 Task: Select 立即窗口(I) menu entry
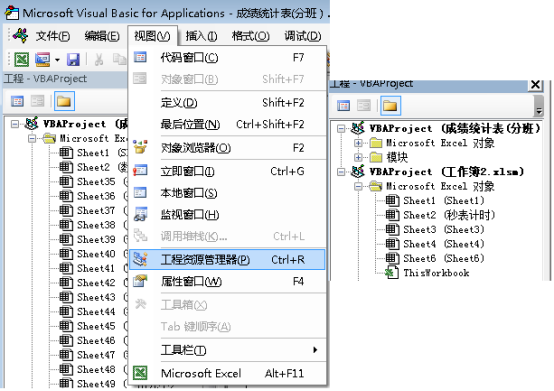click(x=227, y=172)
